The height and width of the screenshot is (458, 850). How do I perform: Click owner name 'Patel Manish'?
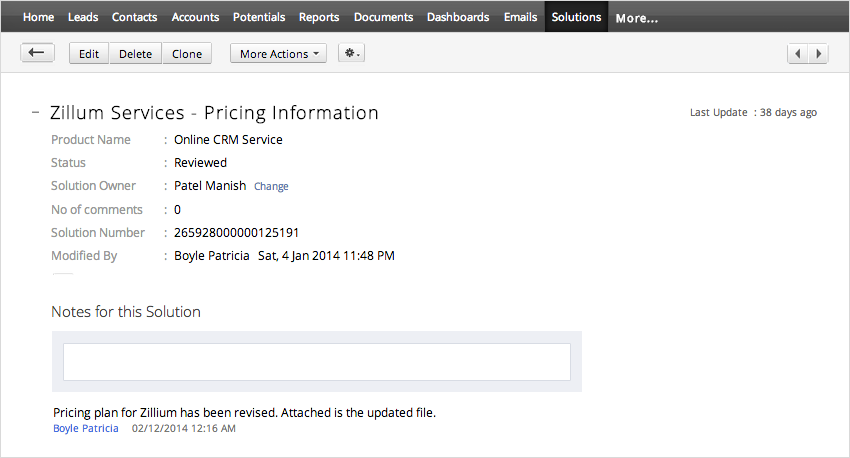click(210, 186)
